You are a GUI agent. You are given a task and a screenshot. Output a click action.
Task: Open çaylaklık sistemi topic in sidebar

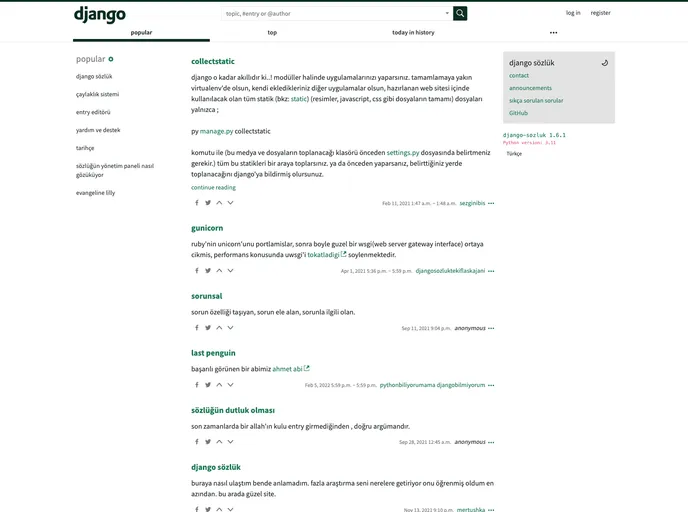coord(97,94)
